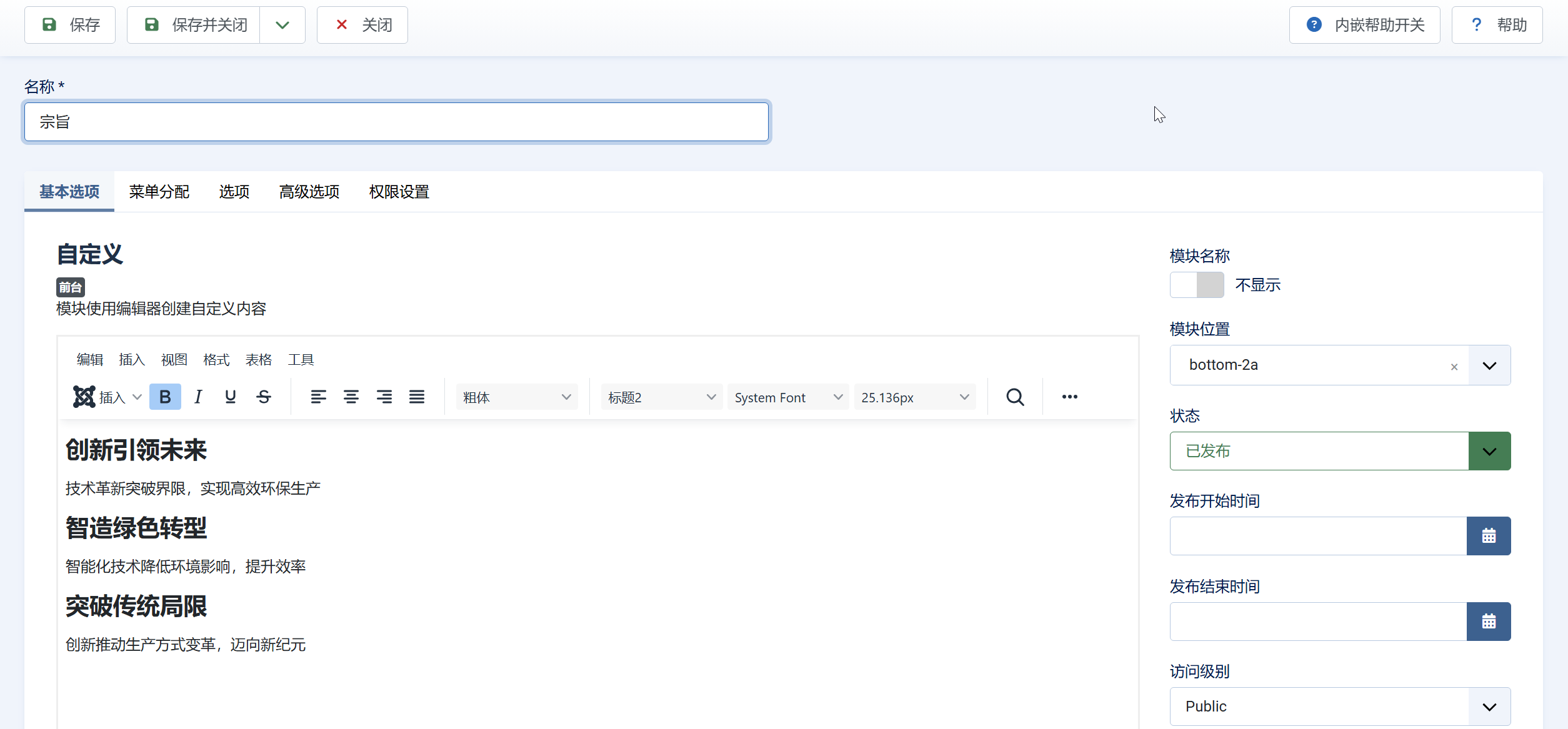Justify text alignment icon
The width and height of the screenshot is (1568, 729).
[417, 397]
